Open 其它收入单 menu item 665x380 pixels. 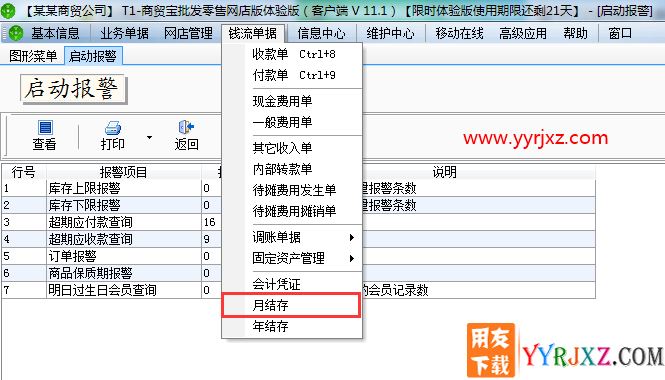pos(293,148)
